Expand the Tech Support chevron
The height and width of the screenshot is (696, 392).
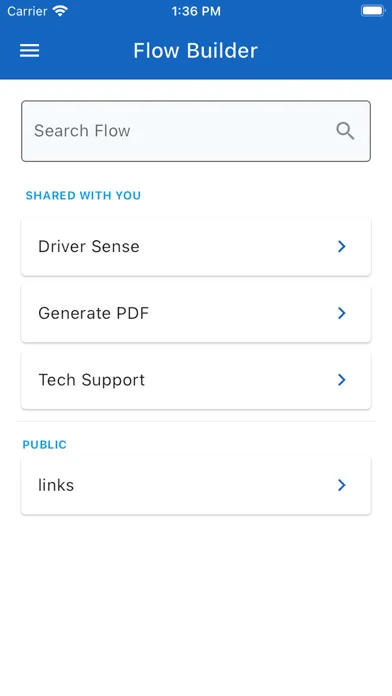[x=341, y=380]
